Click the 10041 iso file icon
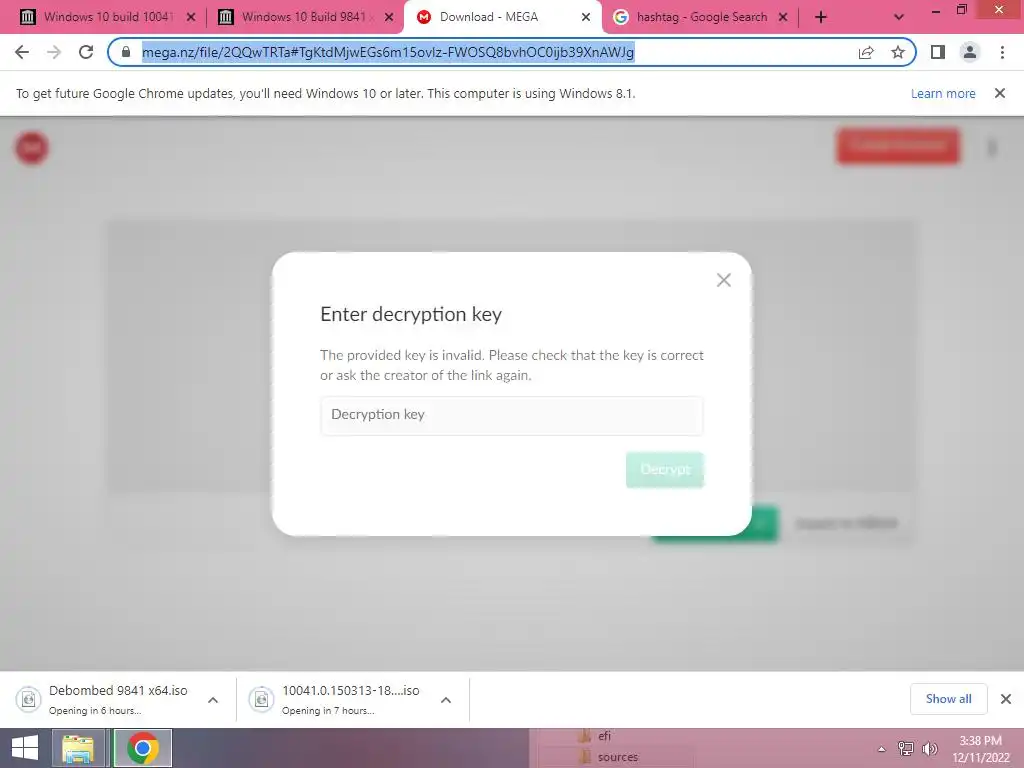The image size is (1024, 768). [x=261, y=699]
